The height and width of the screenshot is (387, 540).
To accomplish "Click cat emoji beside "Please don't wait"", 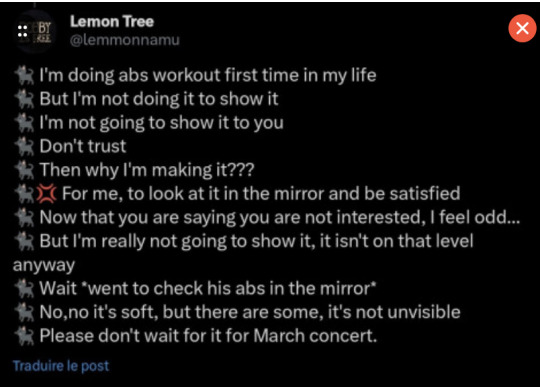I will 24,336.
